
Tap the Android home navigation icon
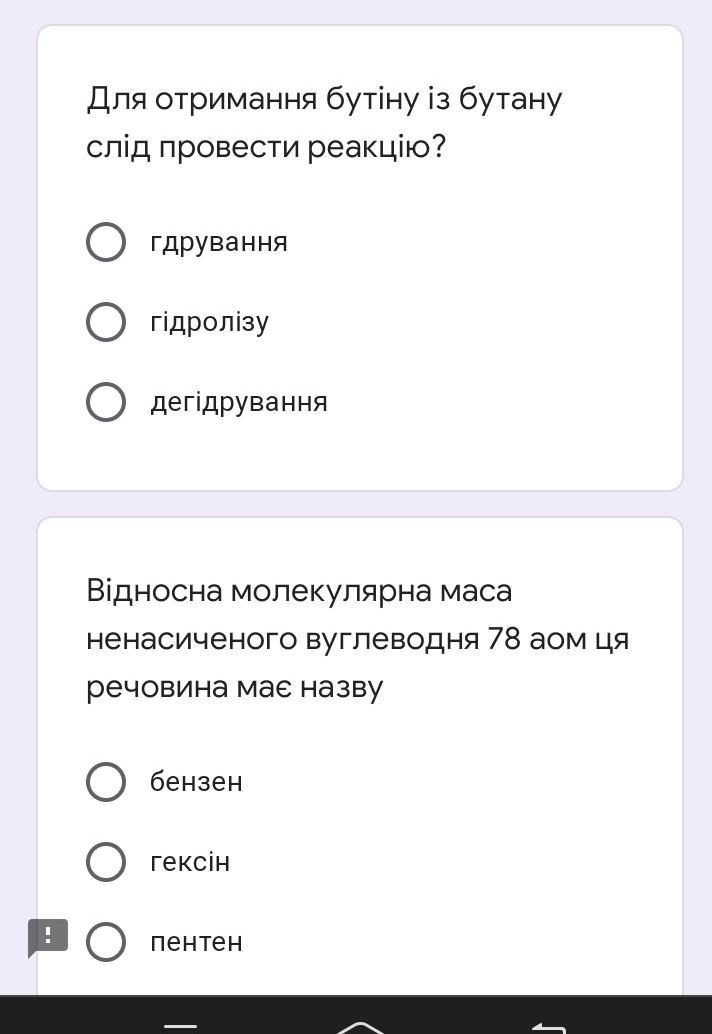click(x=361, y=1026)
